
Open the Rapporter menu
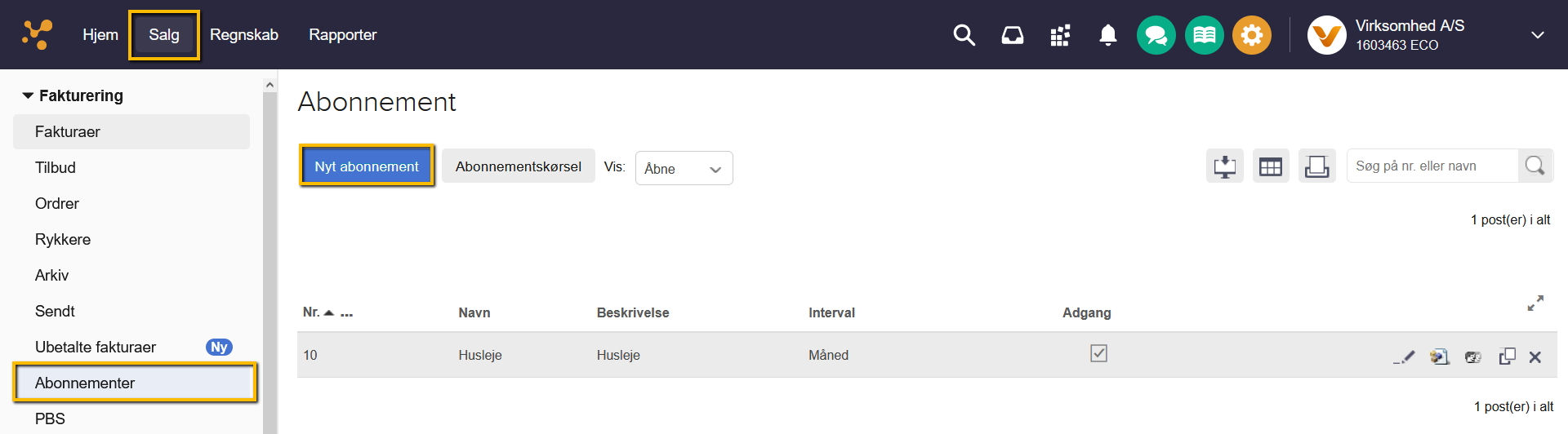pyautogui.click(x=342, y=35)
